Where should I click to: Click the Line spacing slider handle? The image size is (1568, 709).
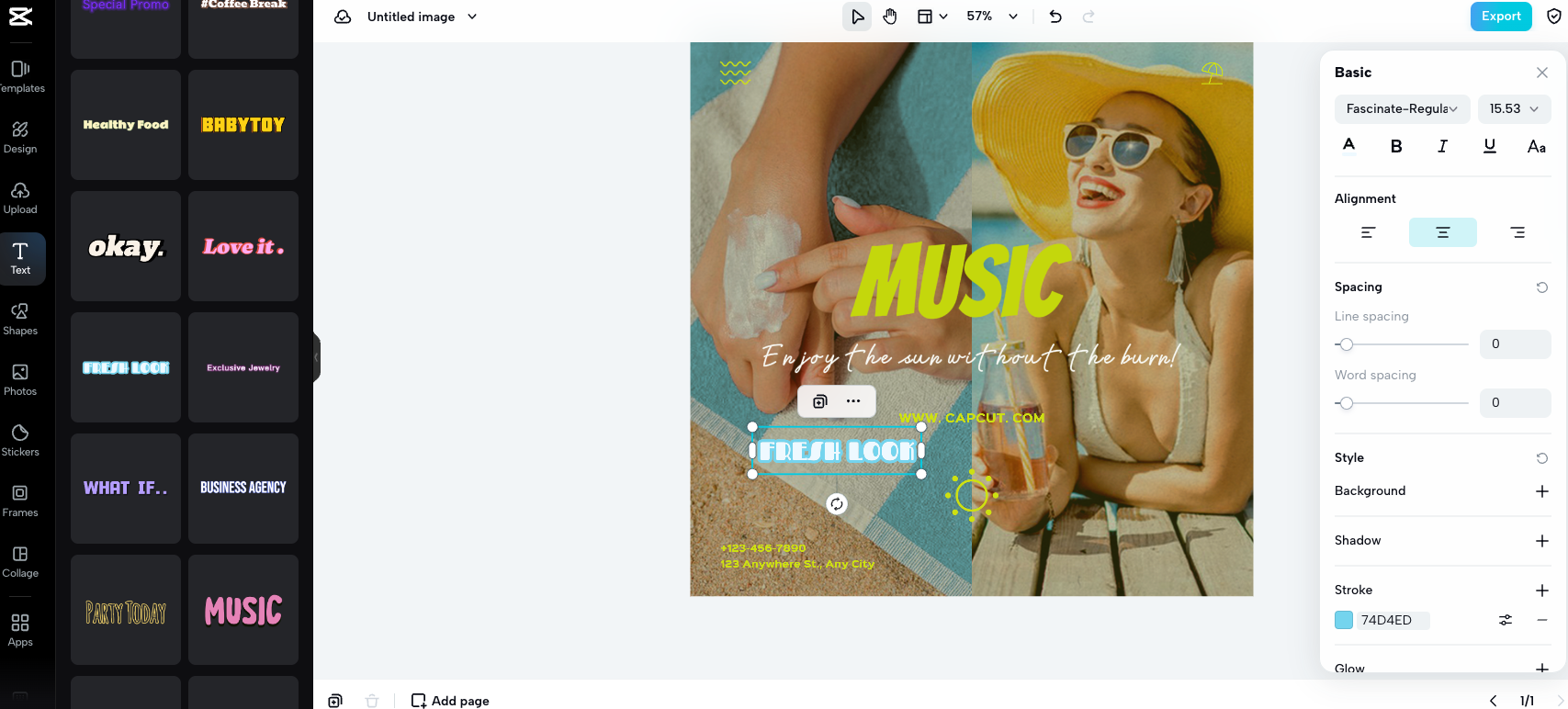click(1347, 344)
